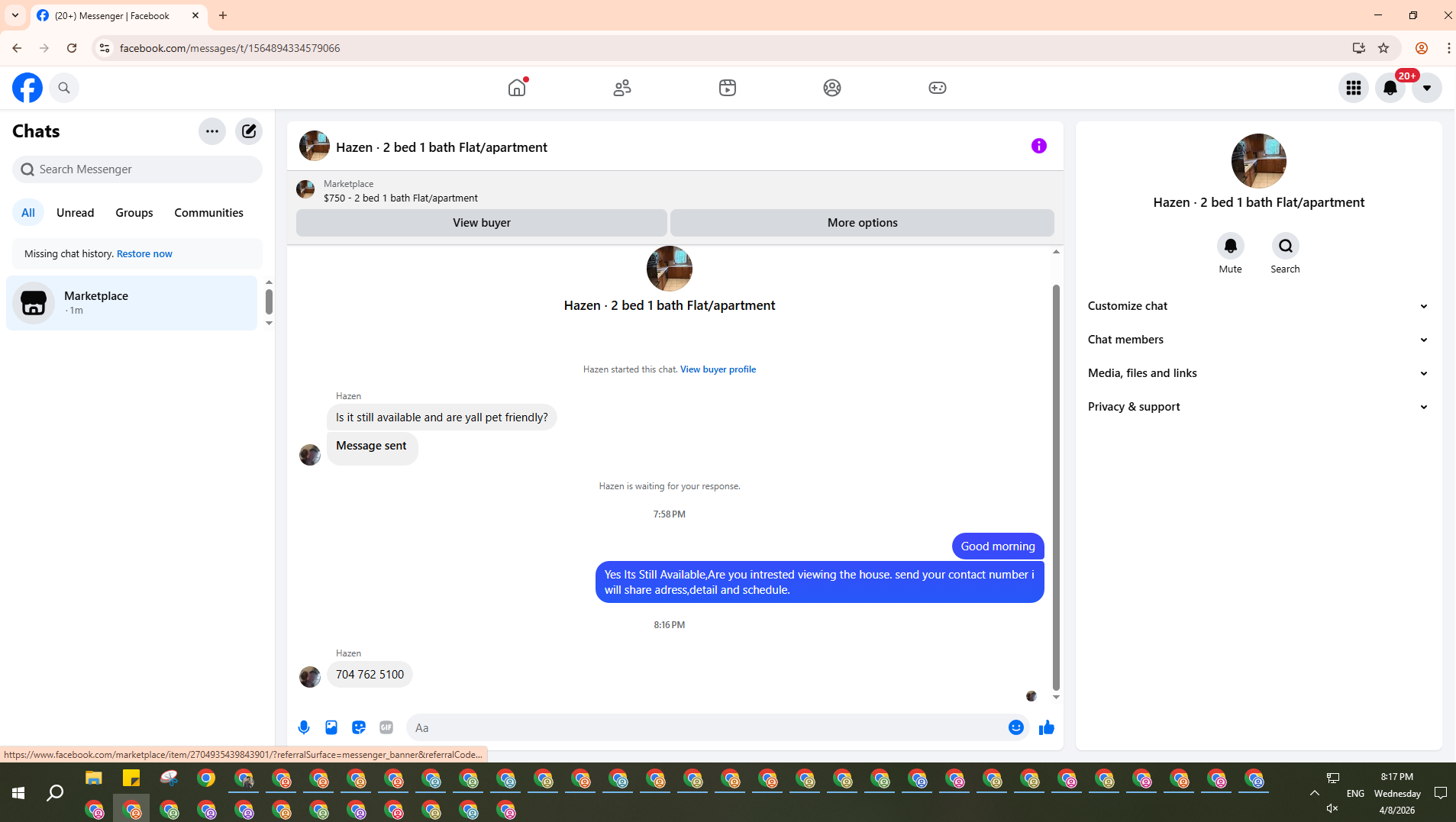Screen dimensions: 1456x822
Task: Click the 'Message sent' bubble
Action: click(372, 448)
